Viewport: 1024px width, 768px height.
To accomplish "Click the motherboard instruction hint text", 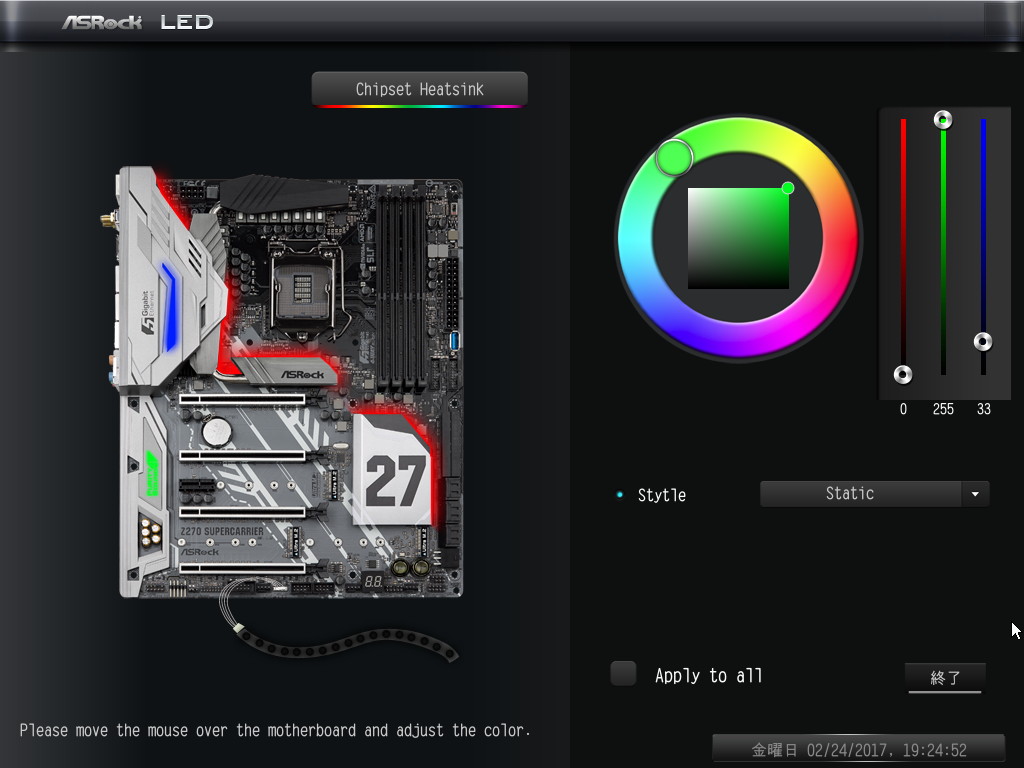I will tap(274, 730).
